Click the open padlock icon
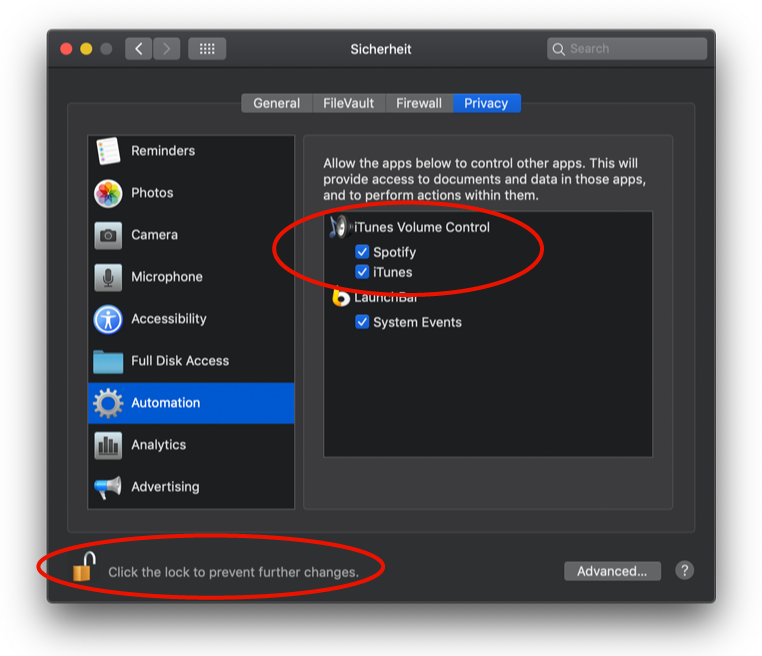The image size is (762, 656). [84, 567]
